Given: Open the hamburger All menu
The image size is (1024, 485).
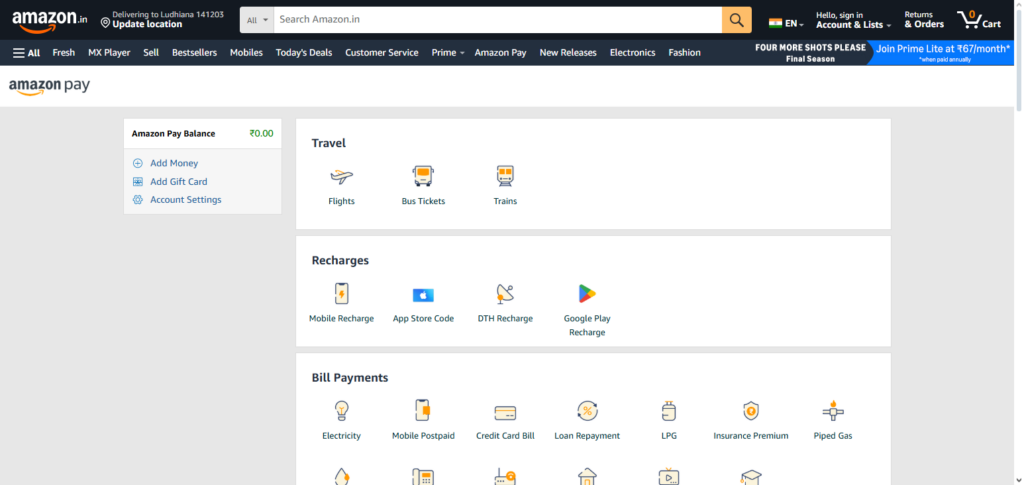Looking at the screenshot, I should coord(26,53).
